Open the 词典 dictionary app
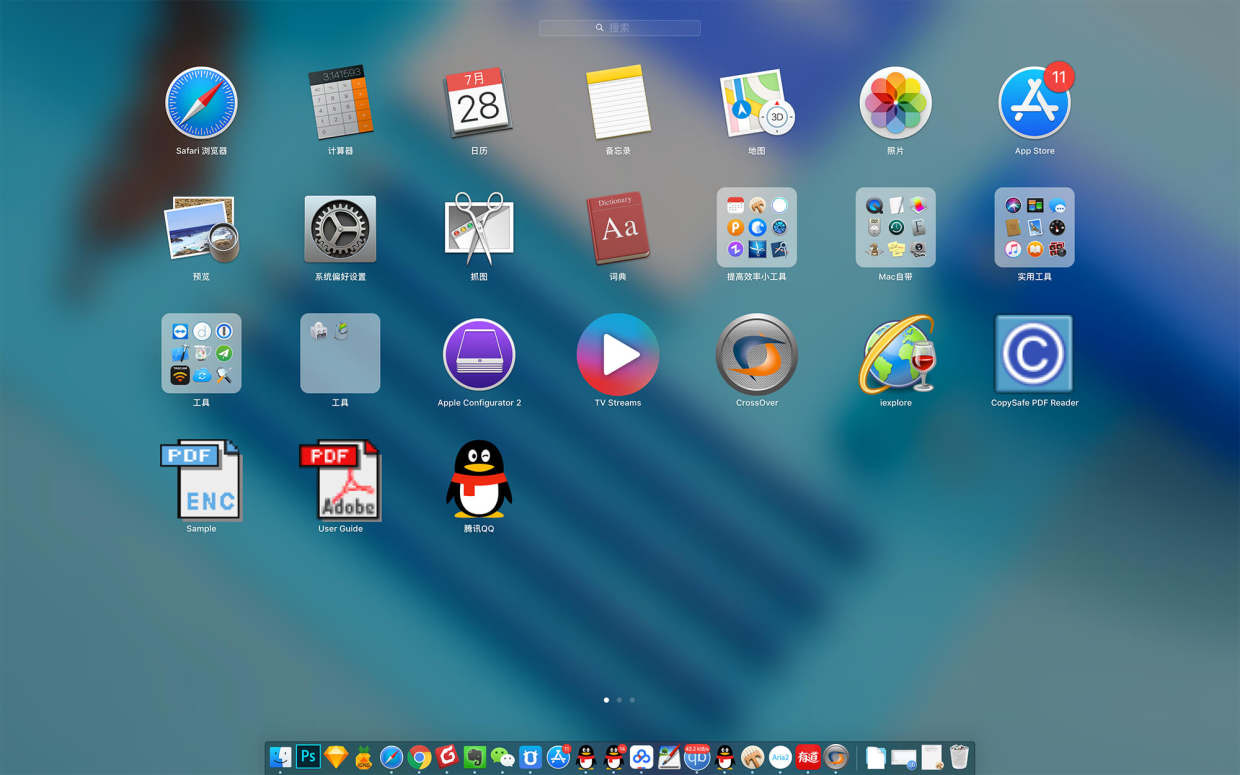This screenshot has height=775, width=1240. (x=618, y=229)
